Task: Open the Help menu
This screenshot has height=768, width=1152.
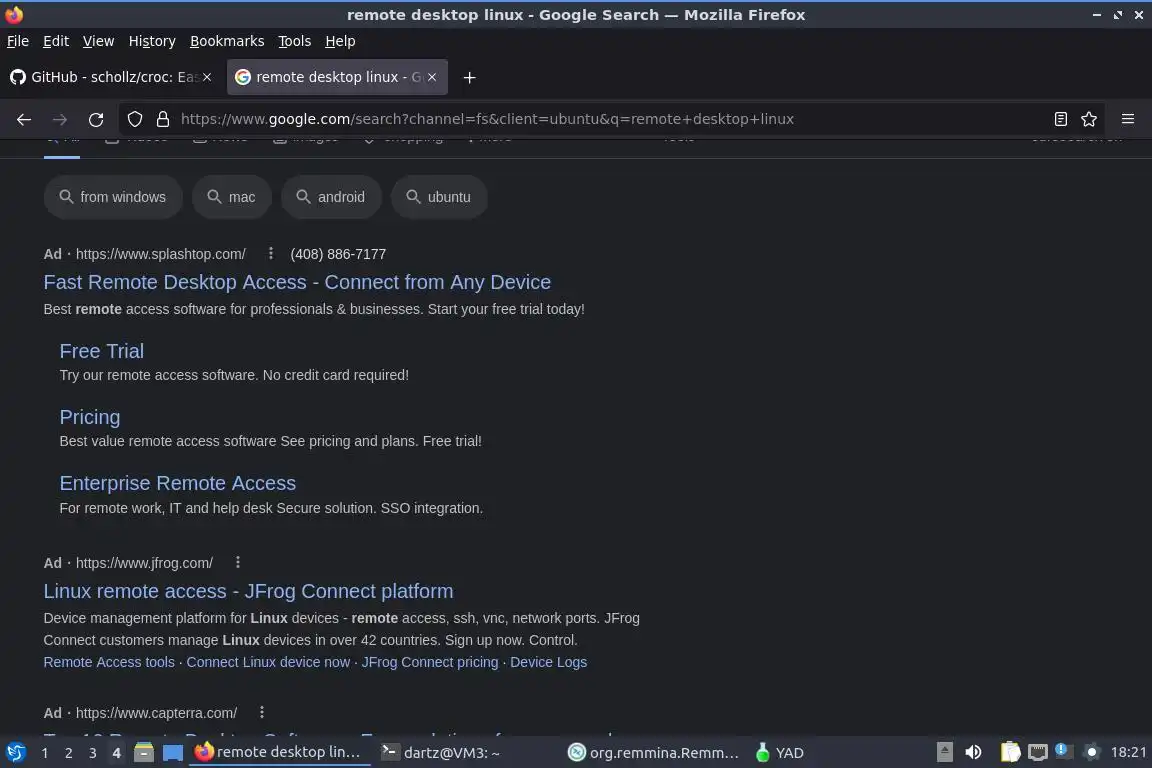Action: click(340, 41)
